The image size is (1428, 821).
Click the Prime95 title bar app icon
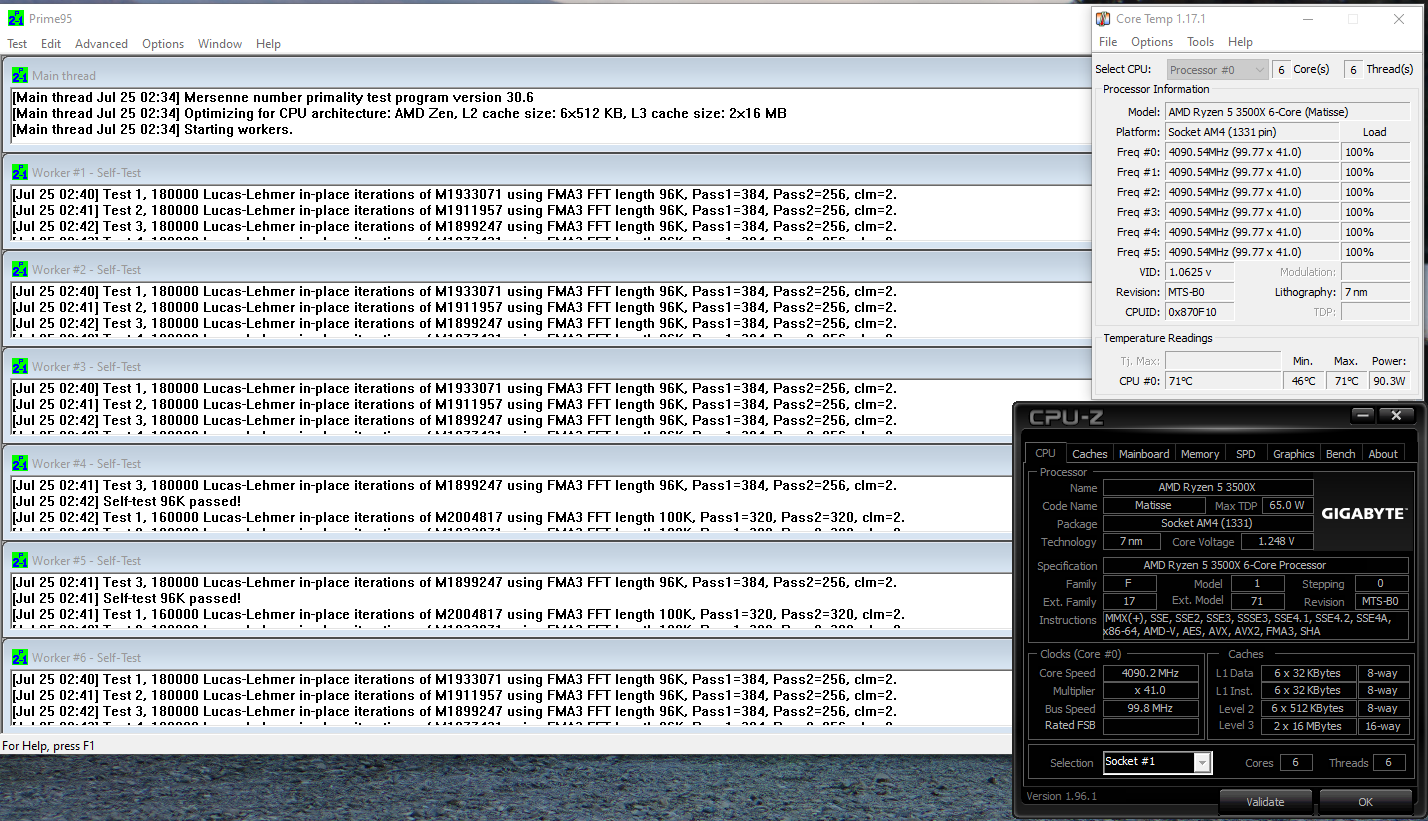point(16,19)
